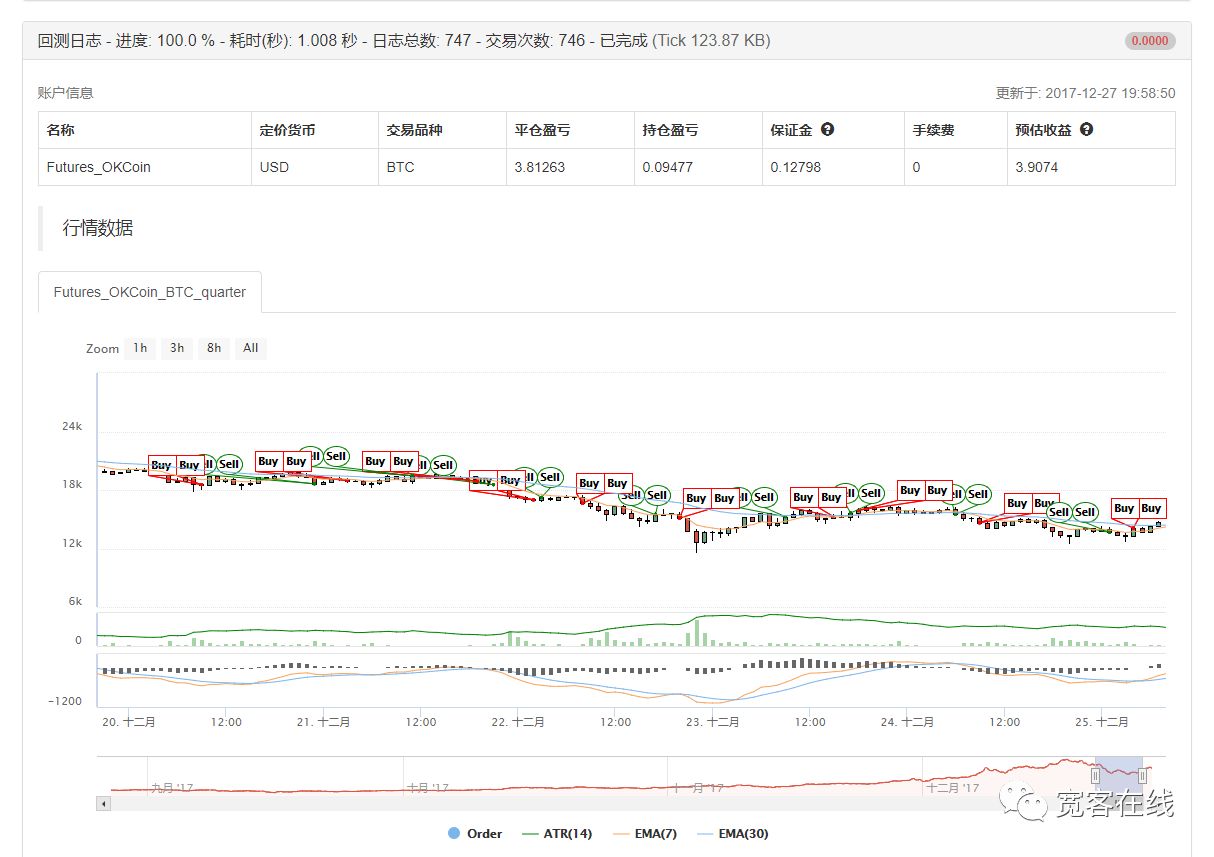The image size is (1214, 857).
Task: Set chart zoom to 8h
Action: (214, 348)
